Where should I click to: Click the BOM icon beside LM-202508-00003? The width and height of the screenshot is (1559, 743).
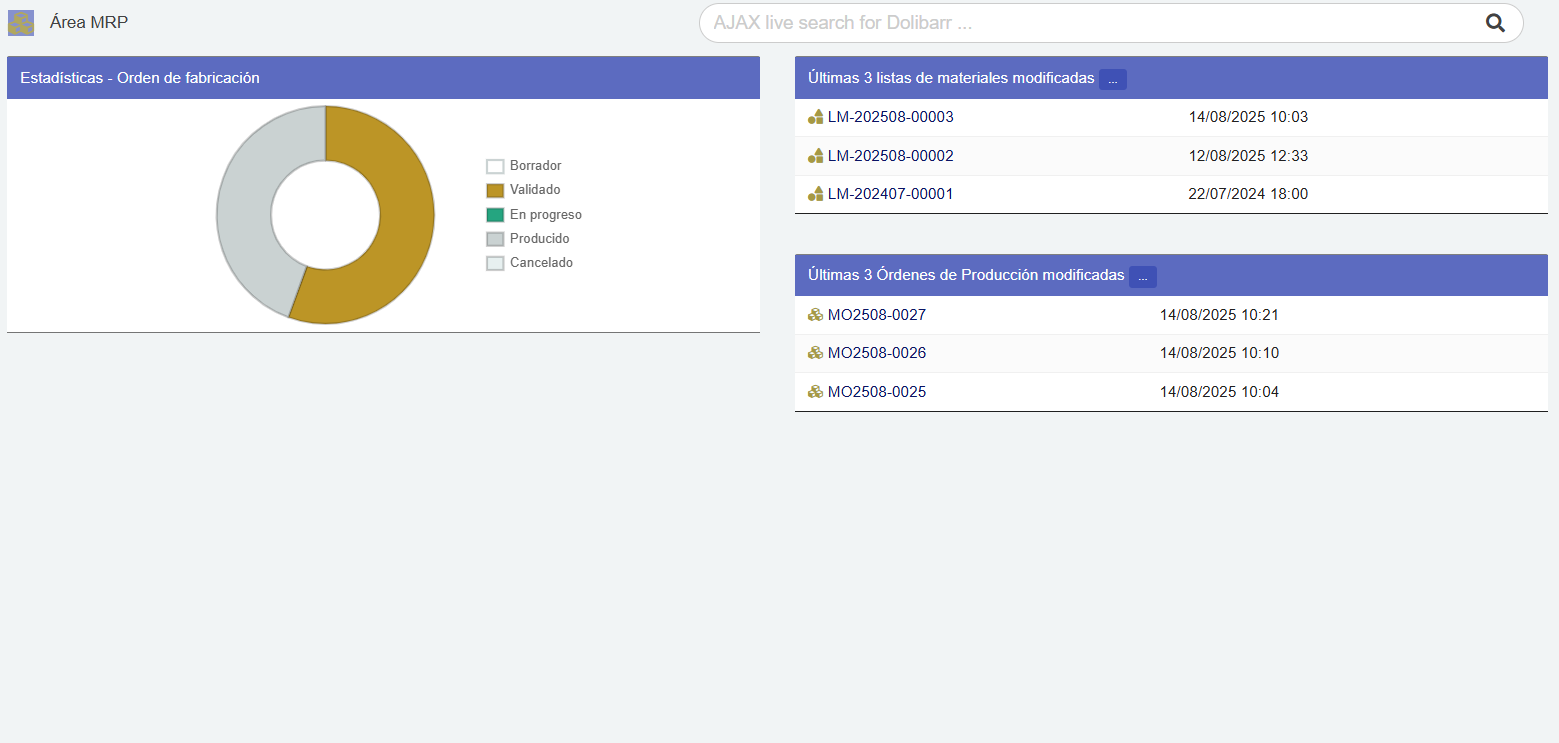[x=815, y=117]
